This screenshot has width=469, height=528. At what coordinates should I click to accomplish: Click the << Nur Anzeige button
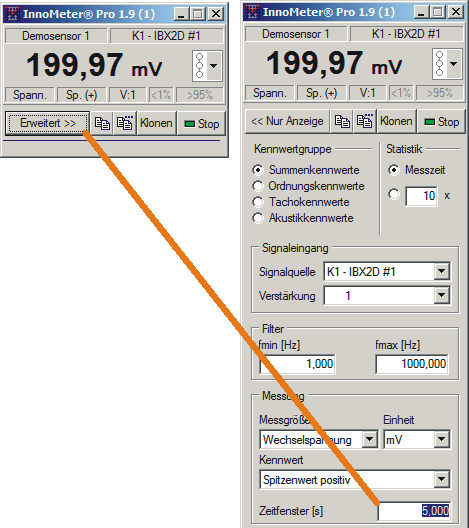[x=287, y=121]
